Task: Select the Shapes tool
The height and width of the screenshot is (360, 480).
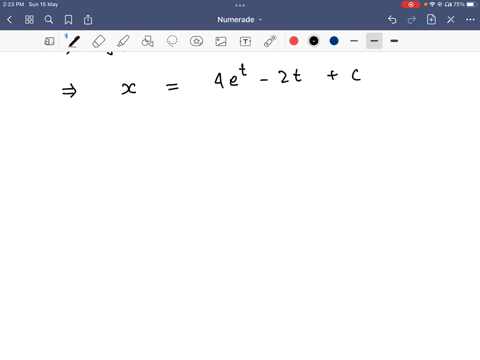Action: (x=148, y=41)
